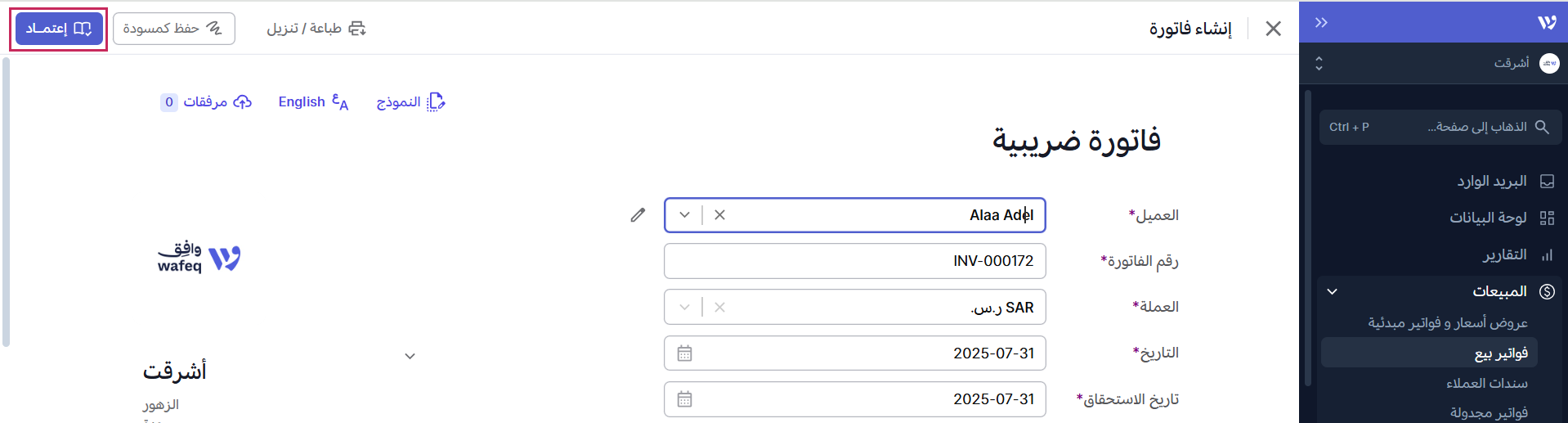
Task: Clear the selected customer Alaa Adel
Action: pos(719,215)
